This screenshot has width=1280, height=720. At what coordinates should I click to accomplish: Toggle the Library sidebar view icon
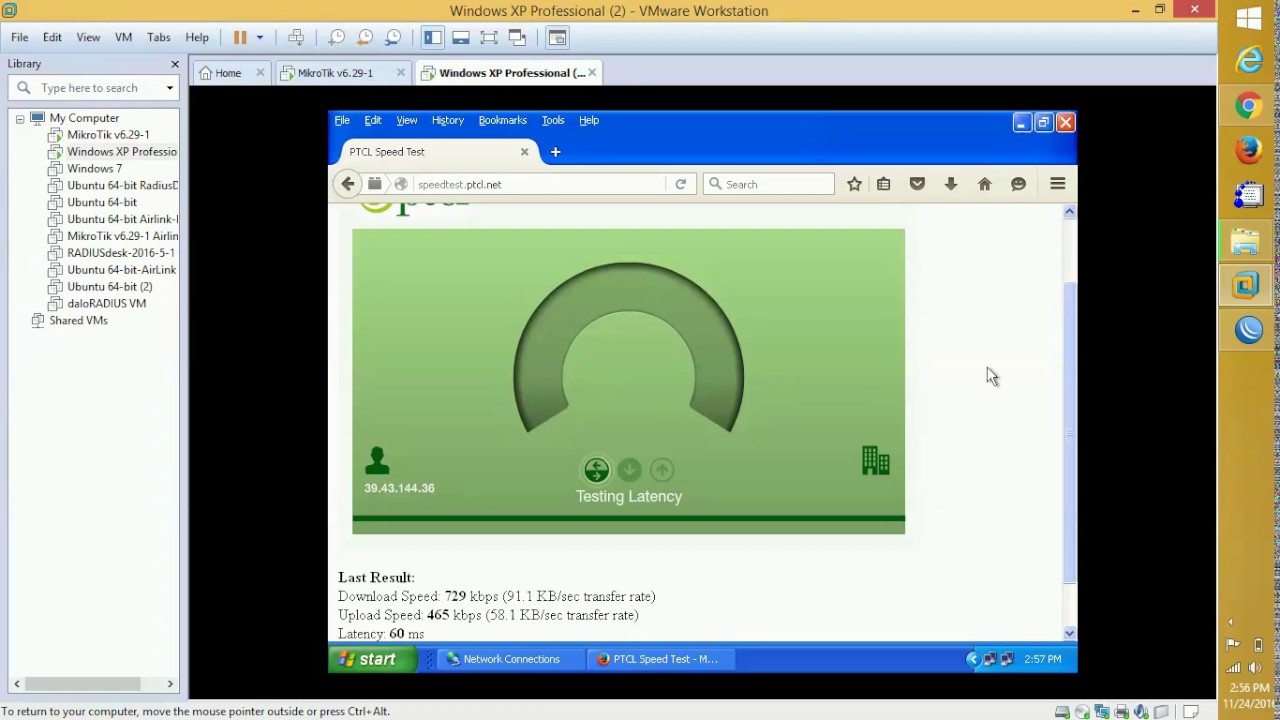[432, 37]
